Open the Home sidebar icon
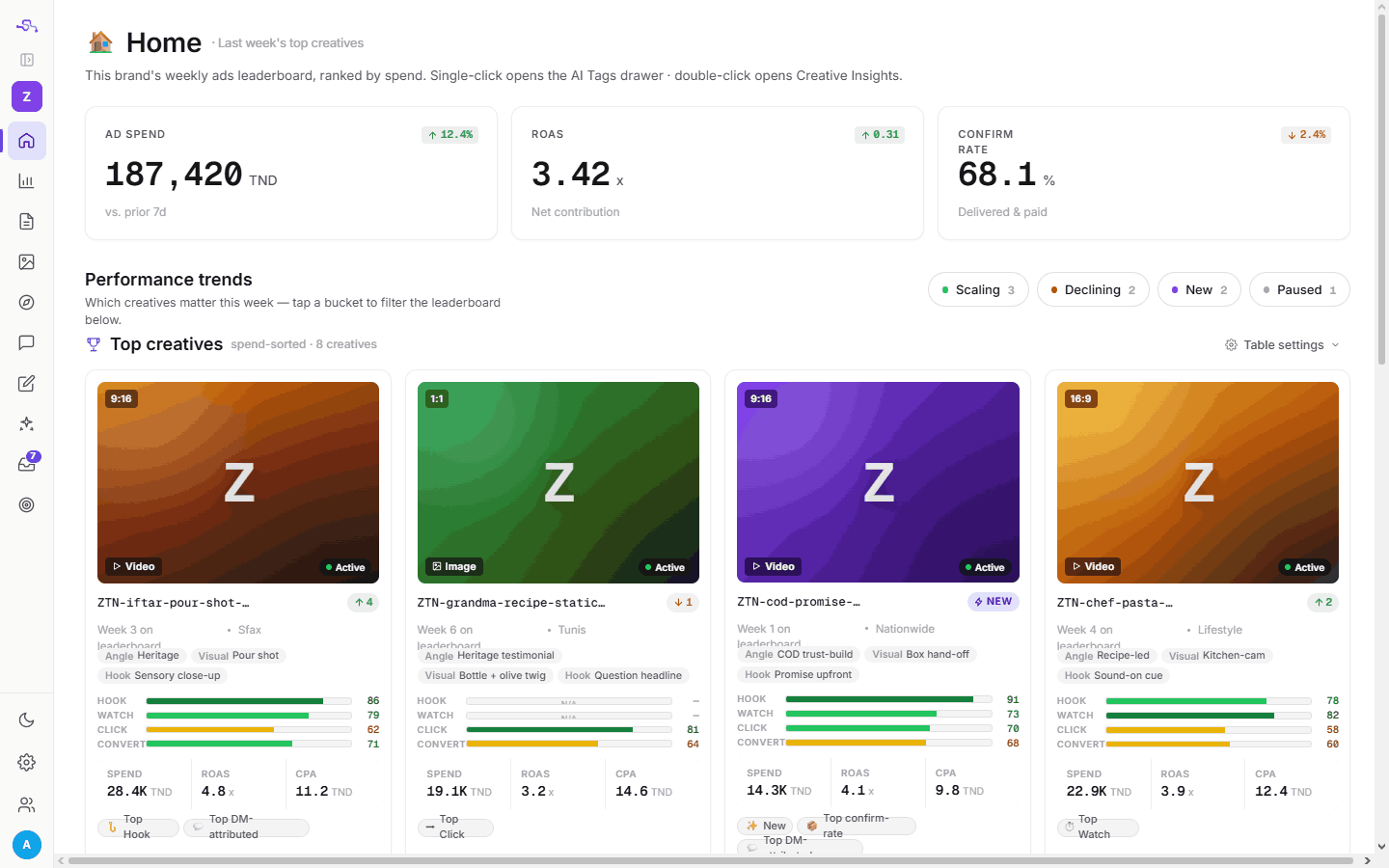 click(x=27, y=141)
